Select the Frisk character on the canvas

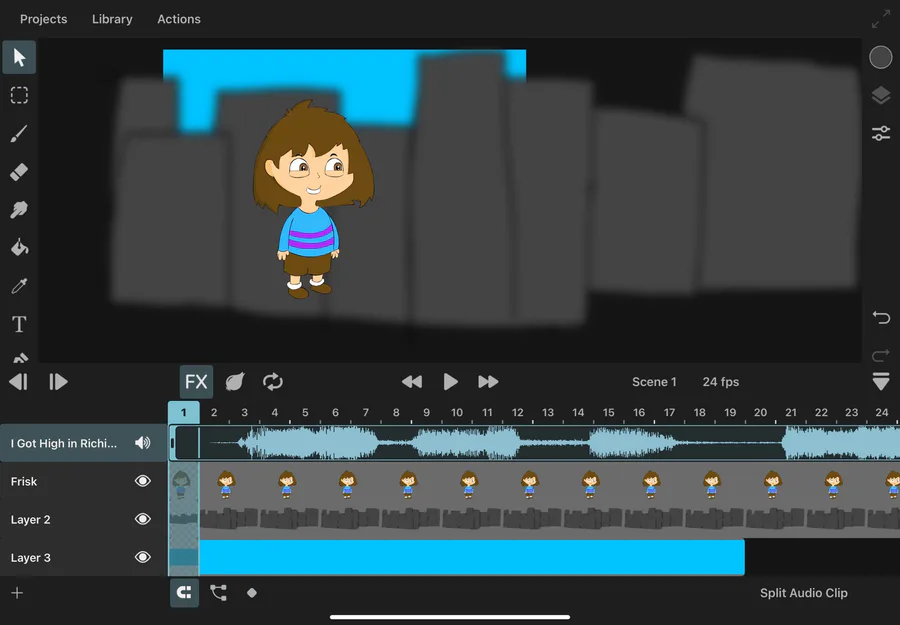[313, 199]
